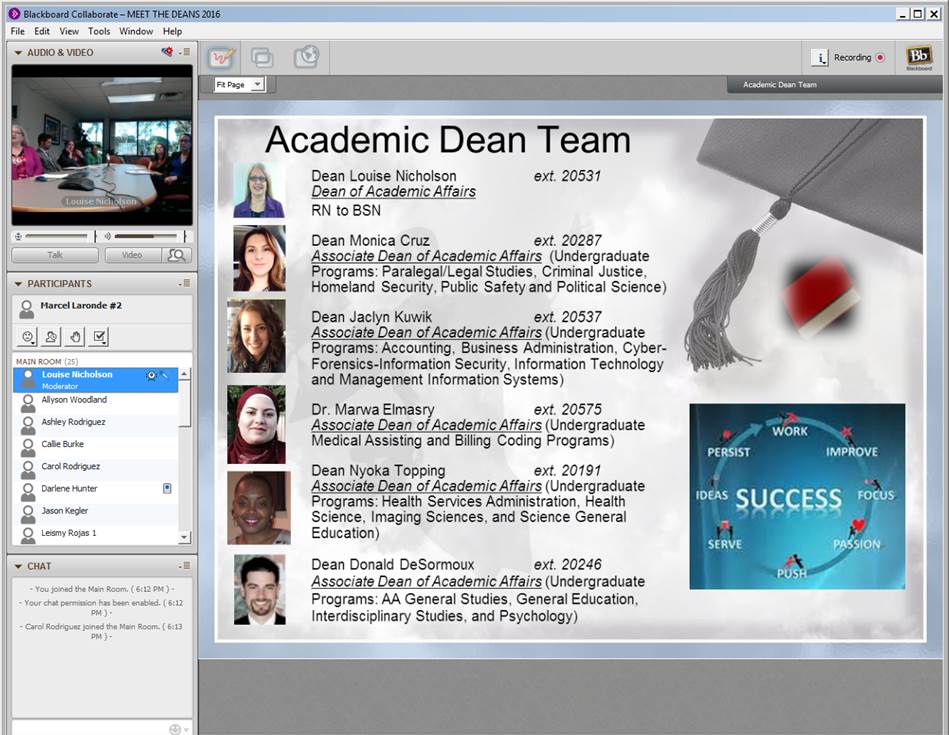Switch to Application Sharing mode icon

click(261, 58)
